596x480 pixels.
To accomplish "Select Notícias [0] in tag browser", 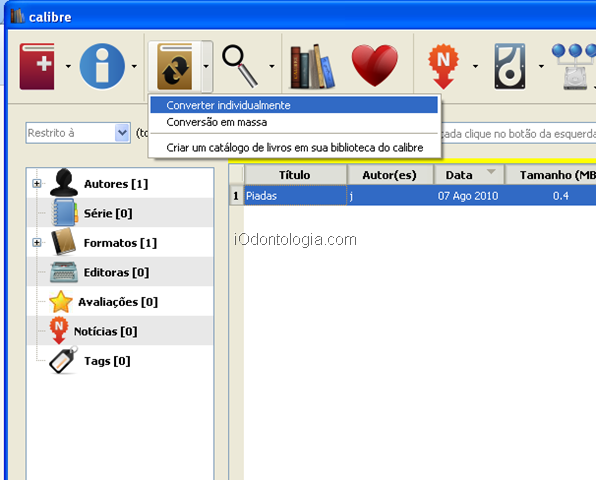I will [x=105, y=331].
